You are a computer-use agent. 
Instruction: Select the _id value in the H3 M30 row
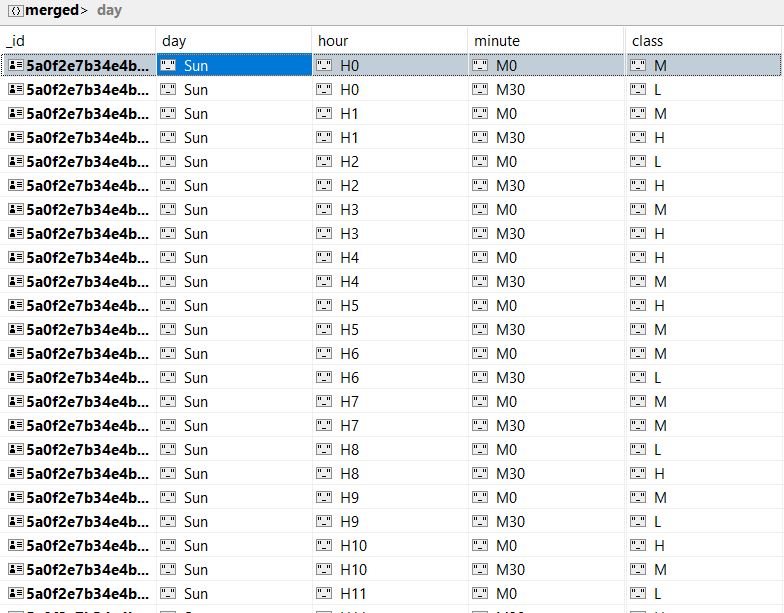(x=88, y=234)
